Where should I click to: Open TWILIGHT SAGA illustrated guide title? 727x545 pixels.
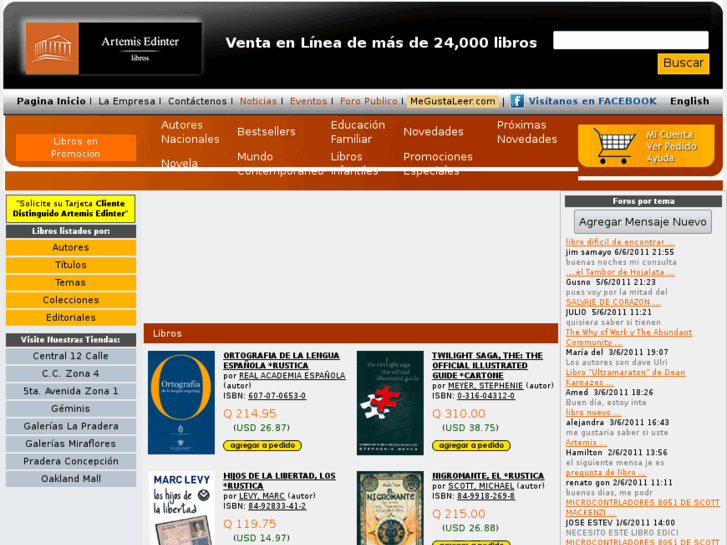[x=487, y=365]
